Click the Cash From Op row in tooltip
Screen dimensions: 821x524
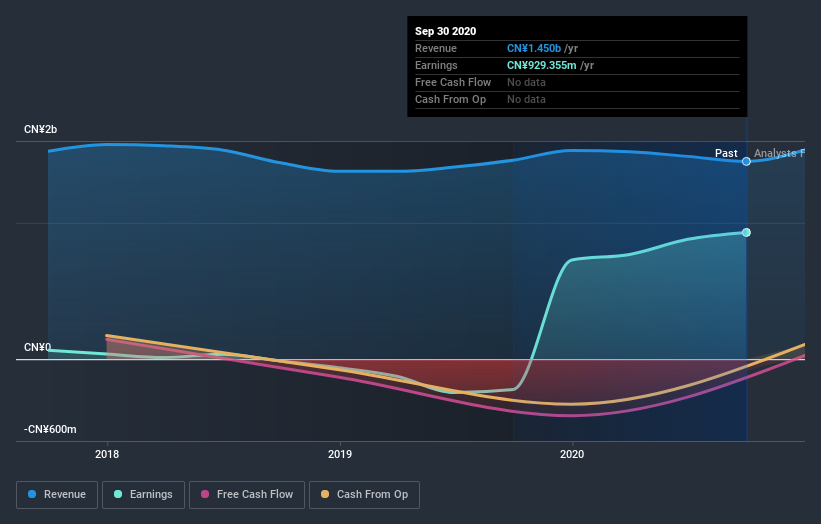coord(577,99)
